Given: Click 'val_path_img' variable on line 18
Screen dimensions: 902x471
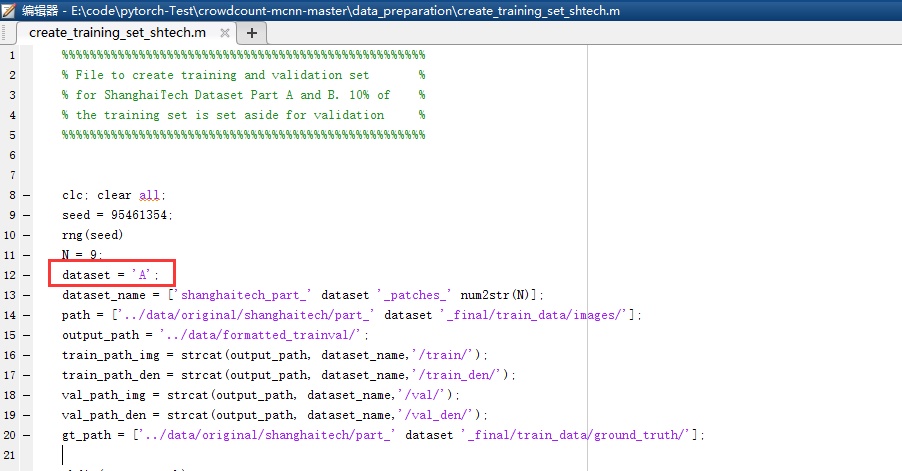Looking at the screenshot, I should [x=104, y=395].
